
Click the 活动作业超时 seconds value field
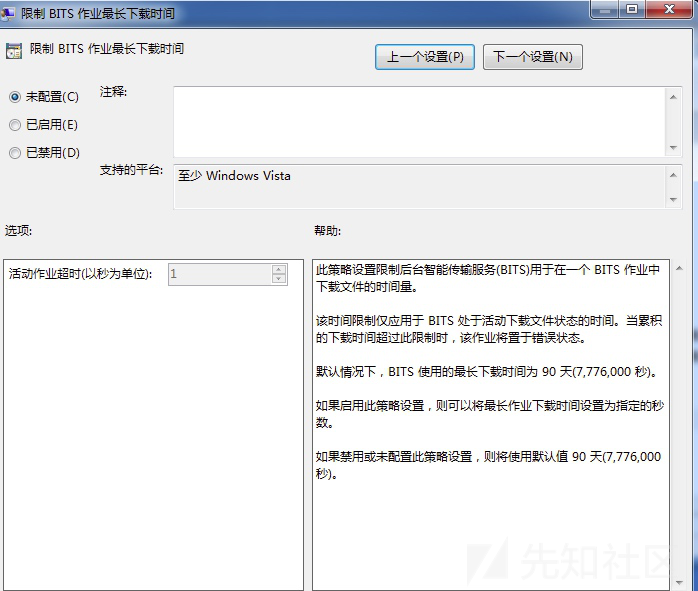(220, 274)
